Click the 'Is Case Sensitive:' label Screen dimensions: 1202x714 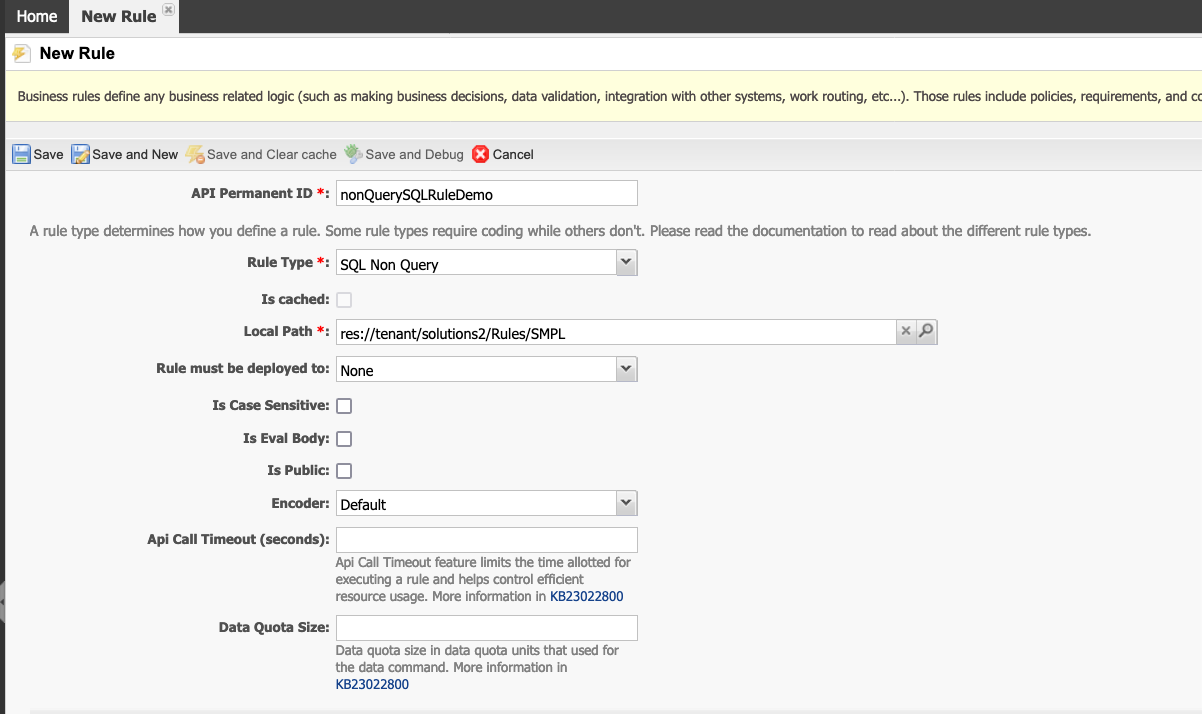pos(271,405)
